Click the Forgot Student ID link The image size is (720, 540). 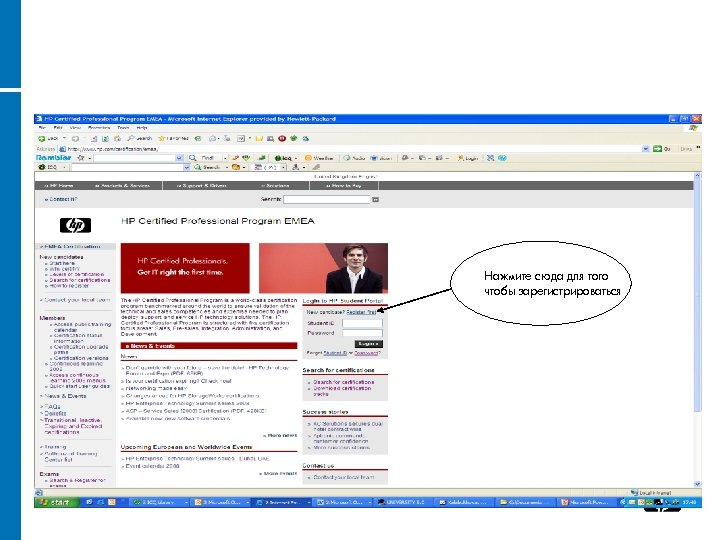point(335,353)
